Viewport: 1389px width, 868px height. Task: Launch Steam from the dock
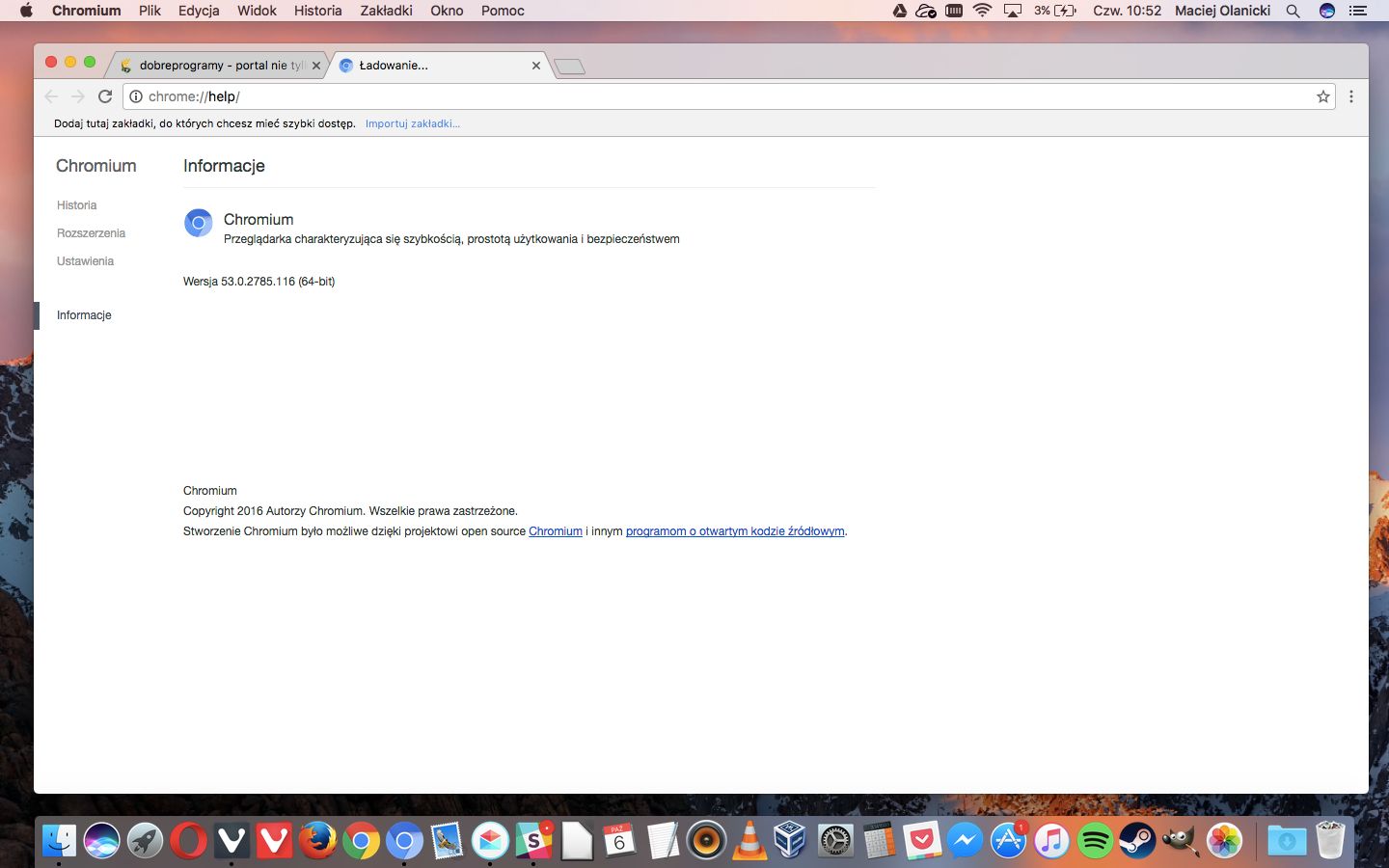(1137, 841)
